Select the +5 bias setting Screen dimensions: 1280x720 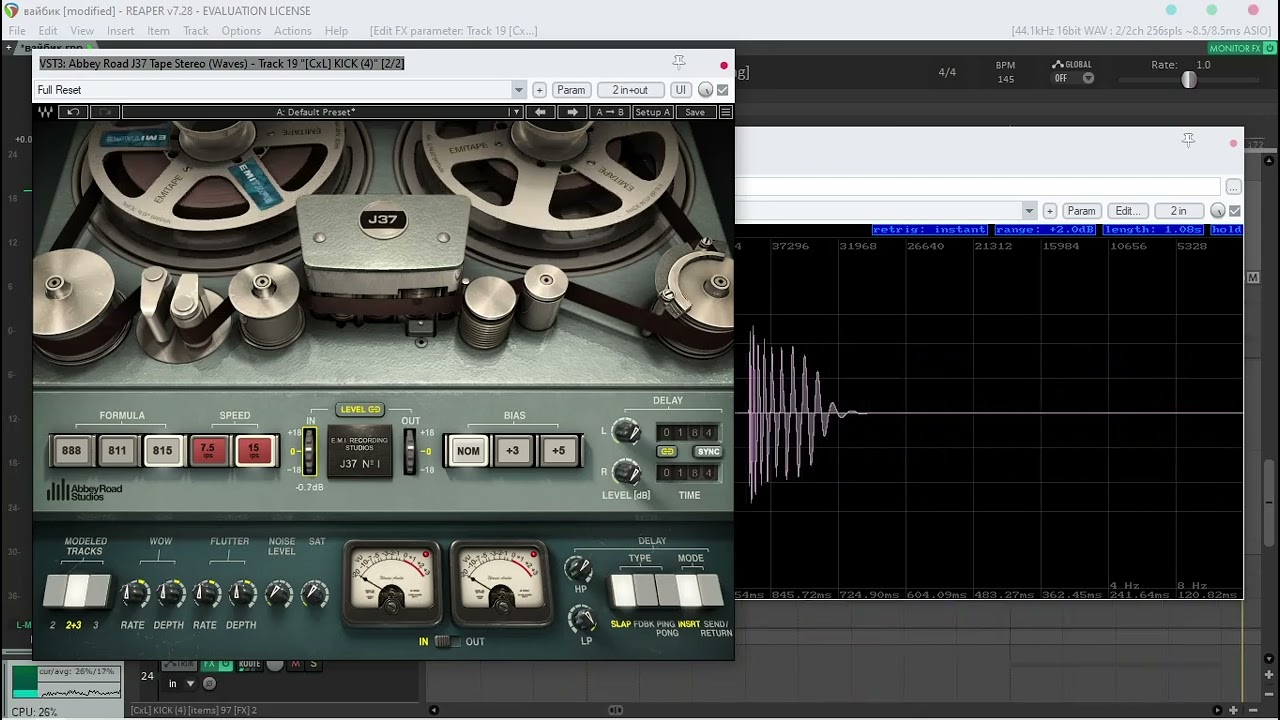pyautogui.click(x=558, y=451)
